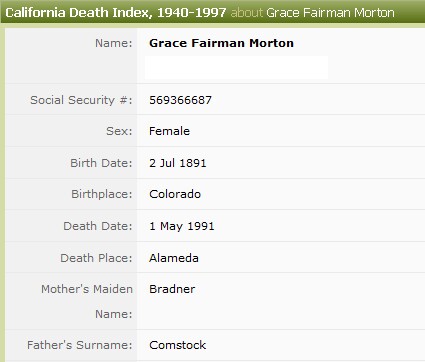
Task: Click the Social Security number 569366687
Action: pyautogui.click(x=180, y=100)
